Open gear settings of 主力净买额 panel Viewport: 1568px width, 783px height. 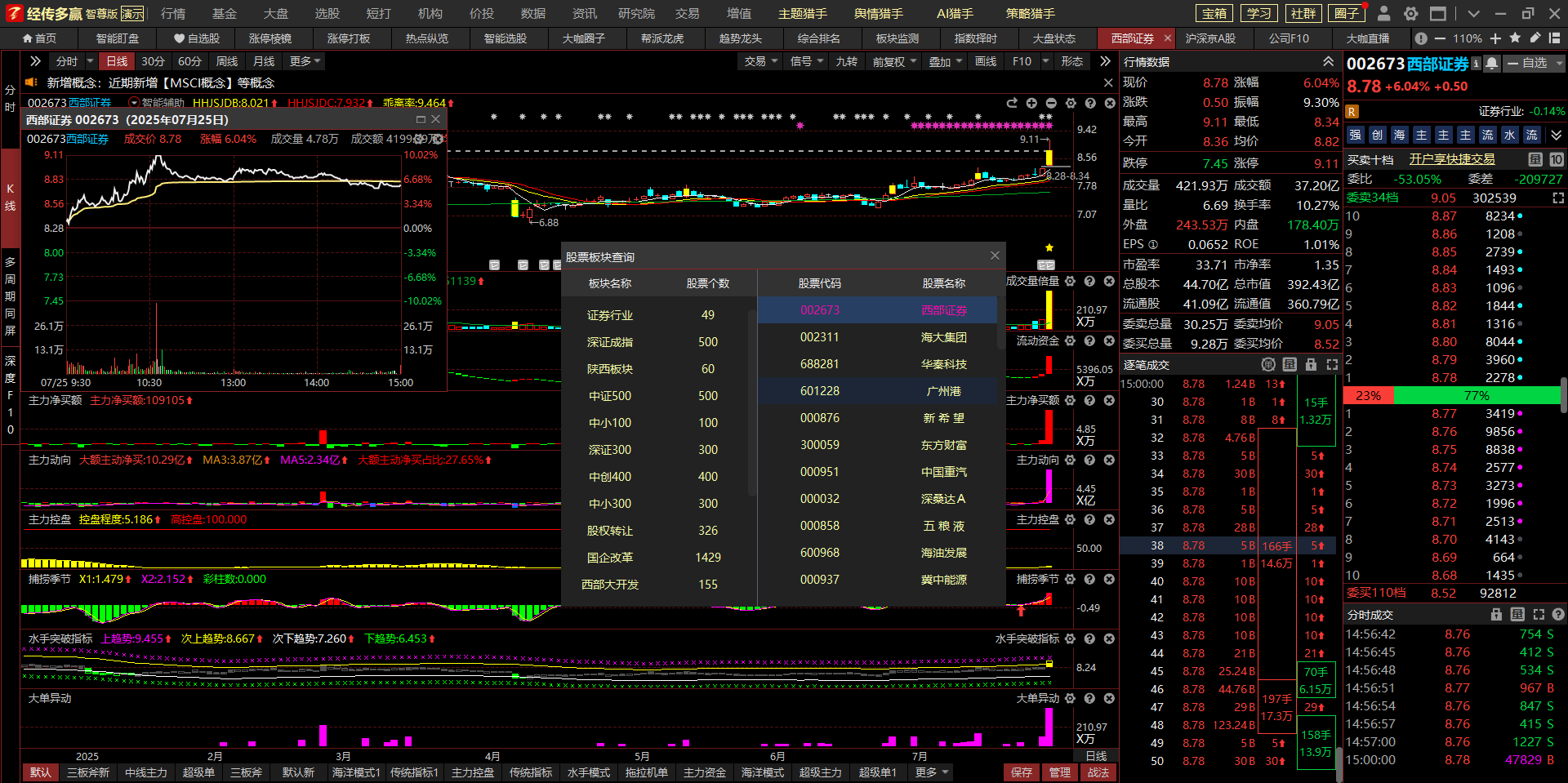1070,400
